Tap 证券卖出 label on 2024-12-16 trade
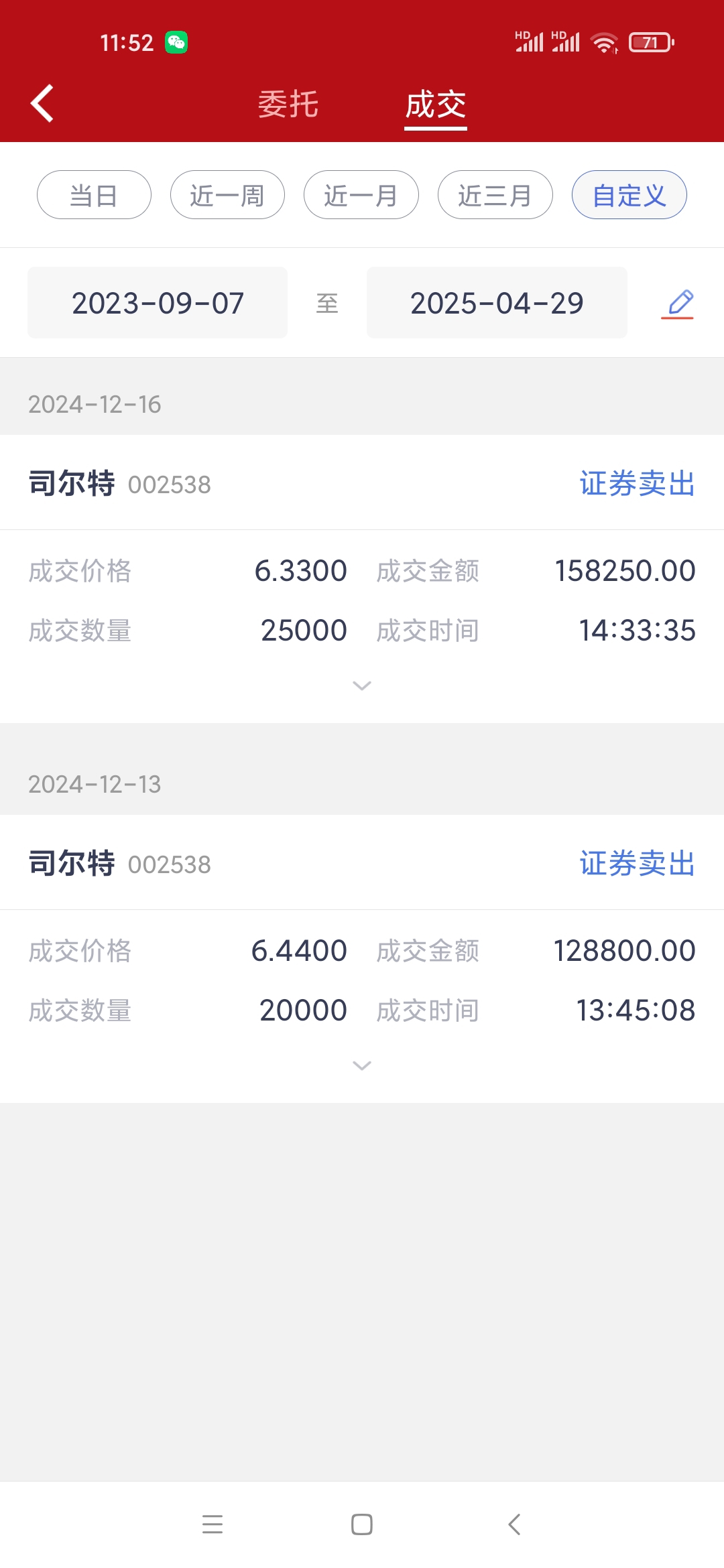Screen dimensions: 724x1568 pyautogui.click(x=638, y=483)
